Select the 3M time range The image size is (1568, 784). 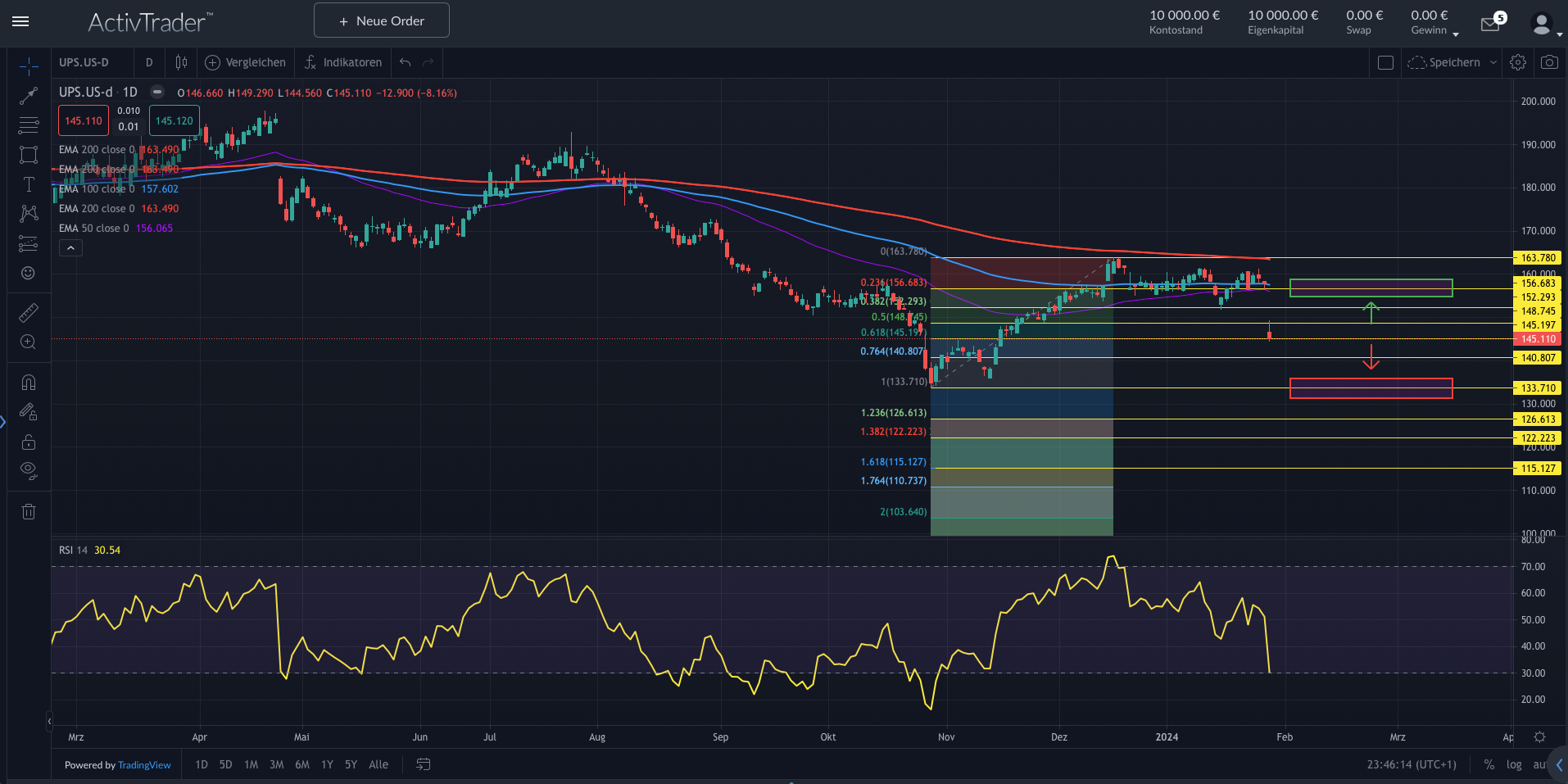coord(276,764)
